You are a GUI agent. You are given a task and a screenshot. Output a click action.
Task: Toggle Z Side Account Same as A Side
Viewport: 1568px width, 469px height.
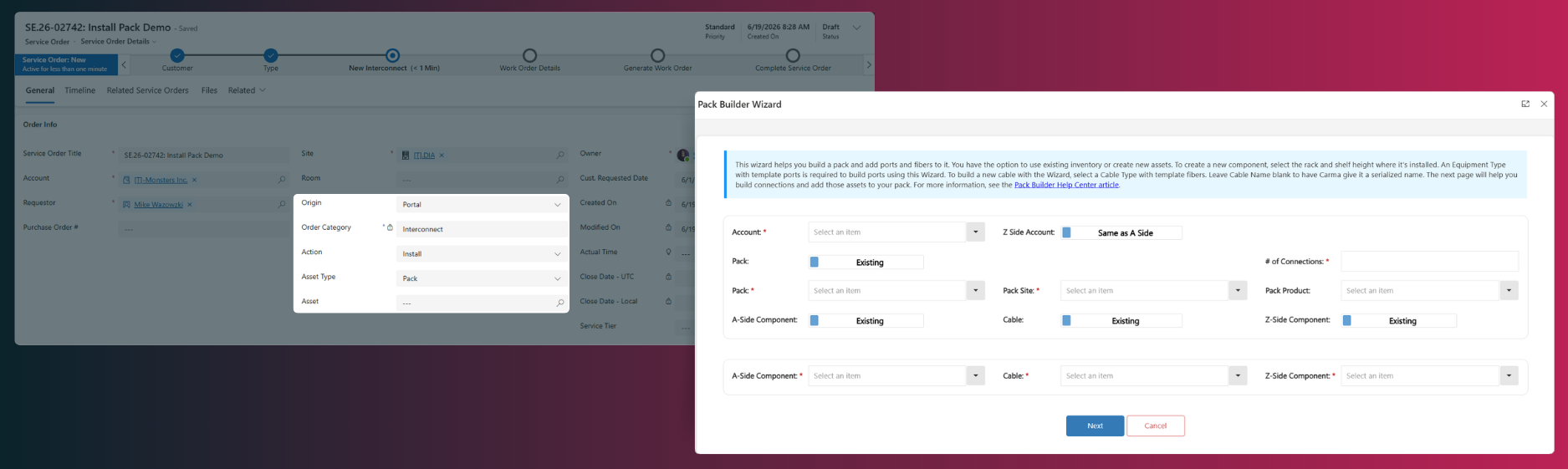[1121, 232]
